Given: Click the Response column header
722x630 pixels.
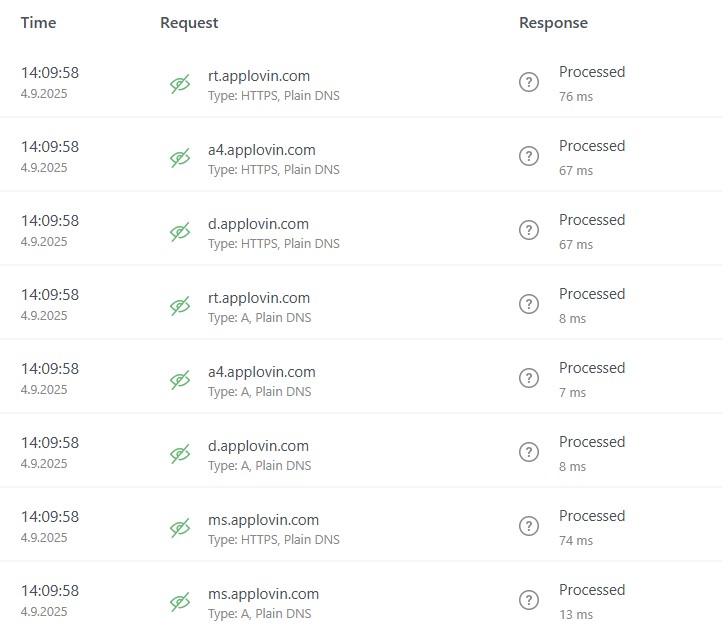Looking at the screenshot, I should click(553, 23).
